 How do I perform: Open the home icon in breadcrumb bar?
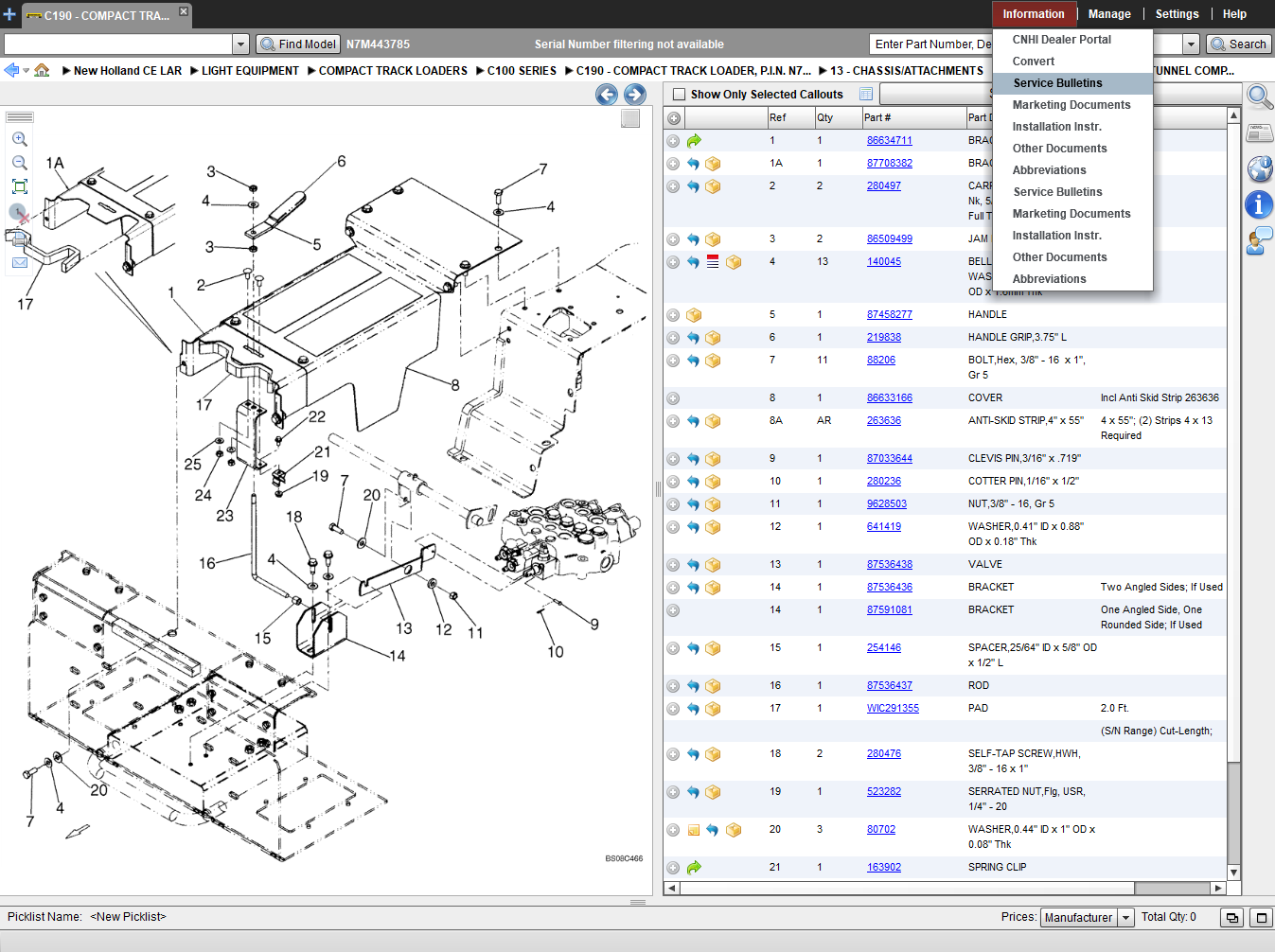pyautogui.click(x=42, y=70)
